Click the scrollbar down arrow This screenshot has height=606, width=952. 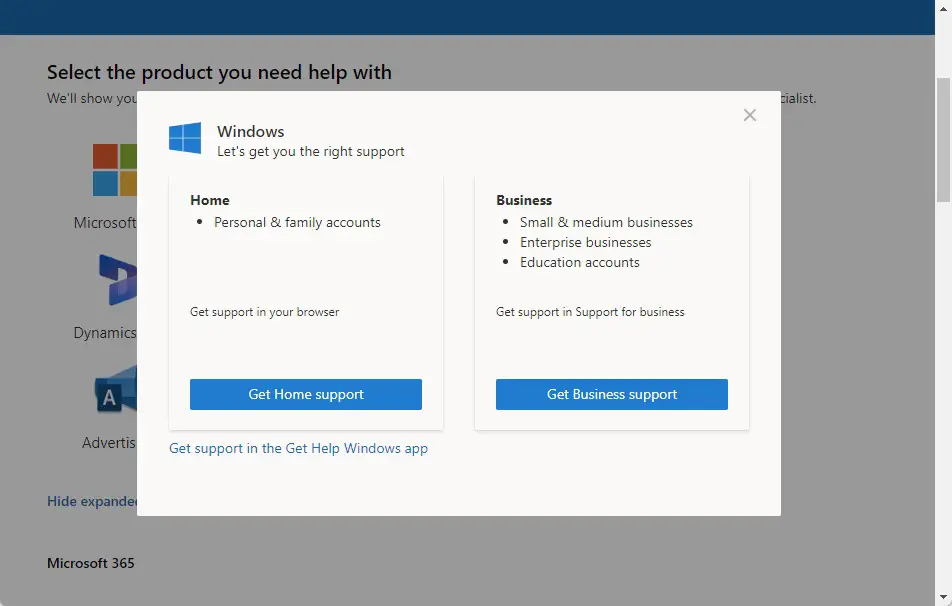(x=943, y=598)
